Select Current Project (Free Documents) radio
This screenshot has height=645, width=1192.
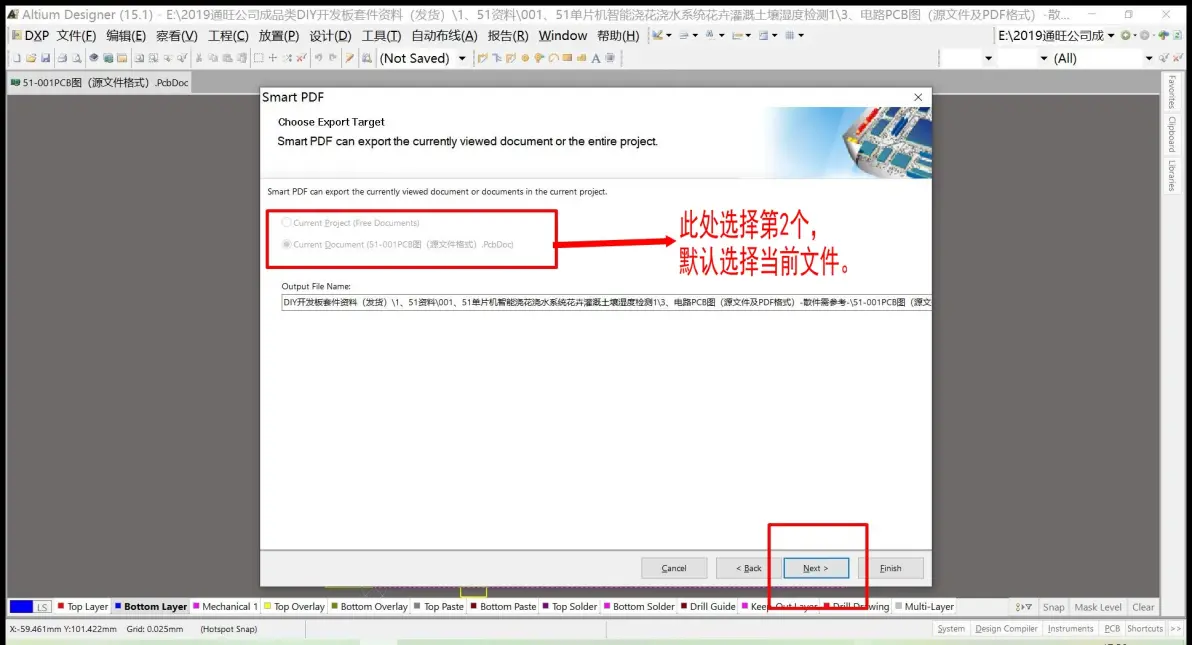287,223
